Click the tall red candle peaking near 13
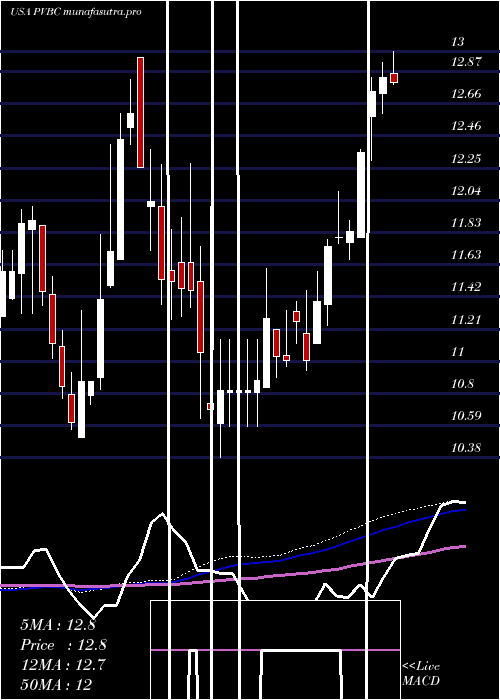Screen dimensions: 500x700 point(141,112)
